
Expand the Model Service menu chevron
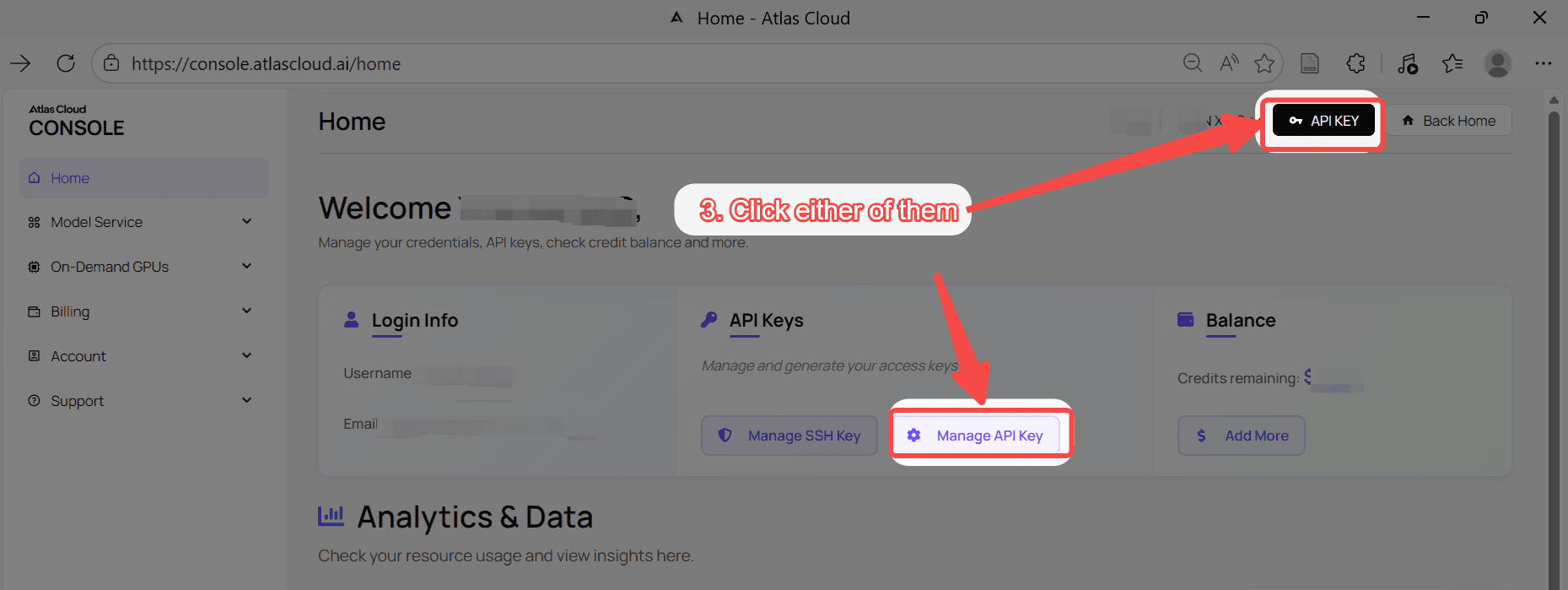pyautogui.click(x=247, y=221)
